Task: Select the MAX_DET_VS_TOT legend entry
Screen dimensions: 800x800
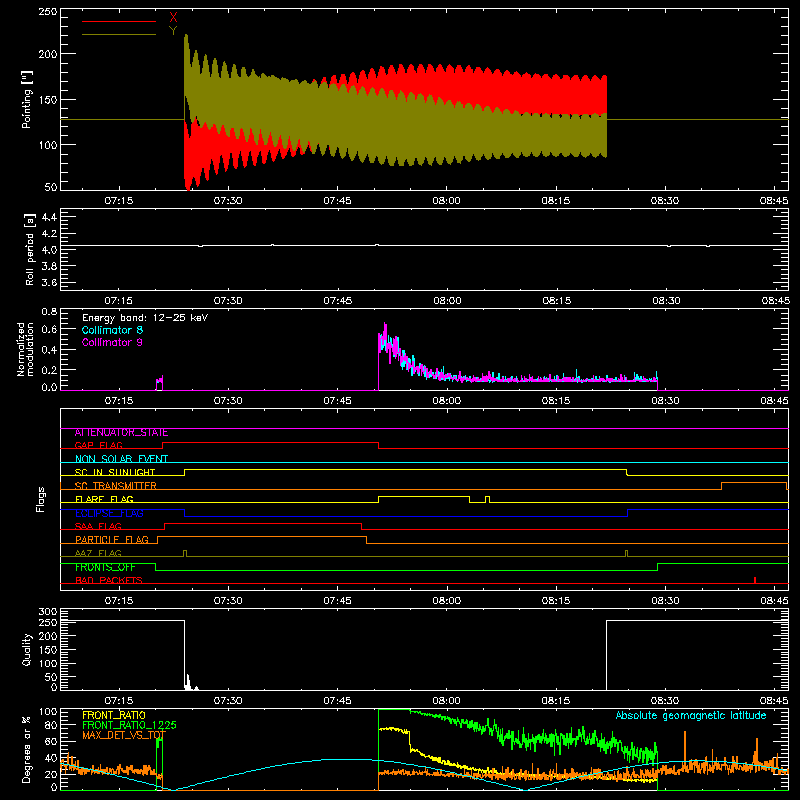Action: coord(124,736)
